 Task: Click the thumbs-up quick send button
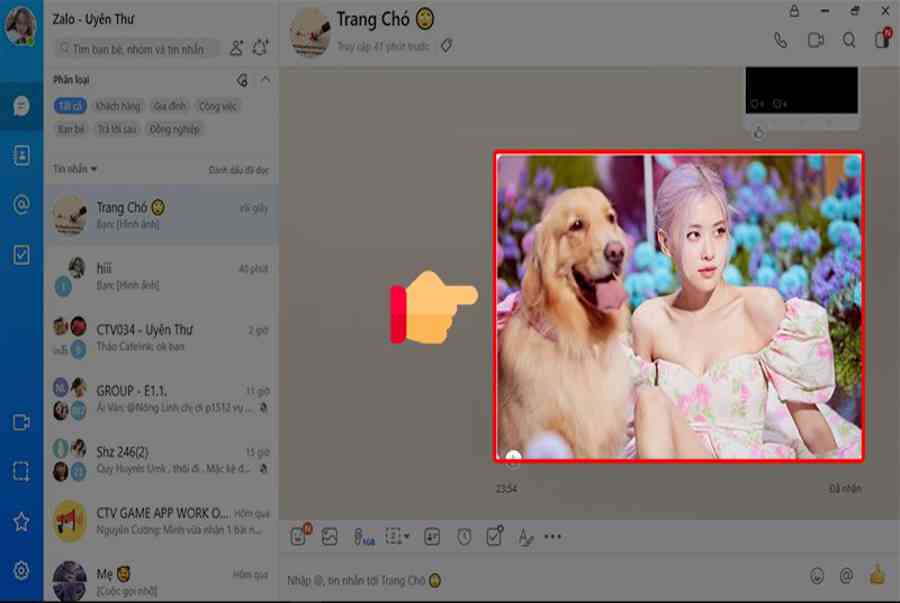click(877, 576)
